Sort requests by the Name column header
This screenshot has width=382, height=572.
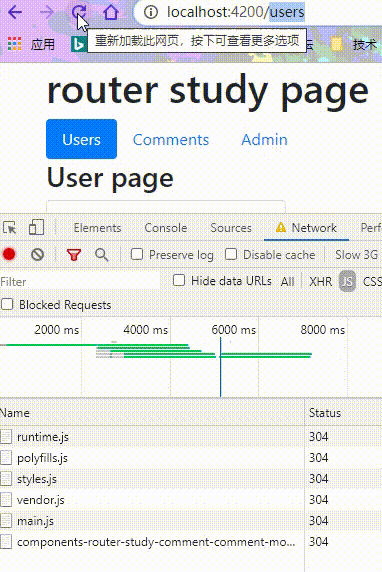coord(152,413)
